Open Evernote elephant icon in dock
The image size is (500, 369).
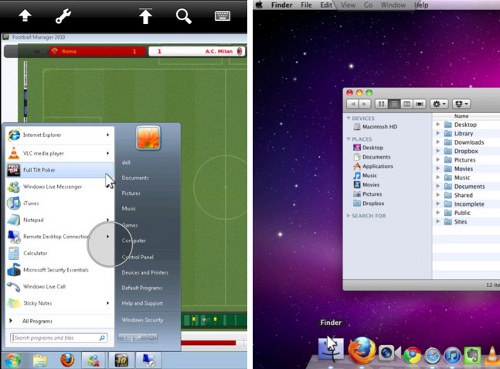click(473, 355)
